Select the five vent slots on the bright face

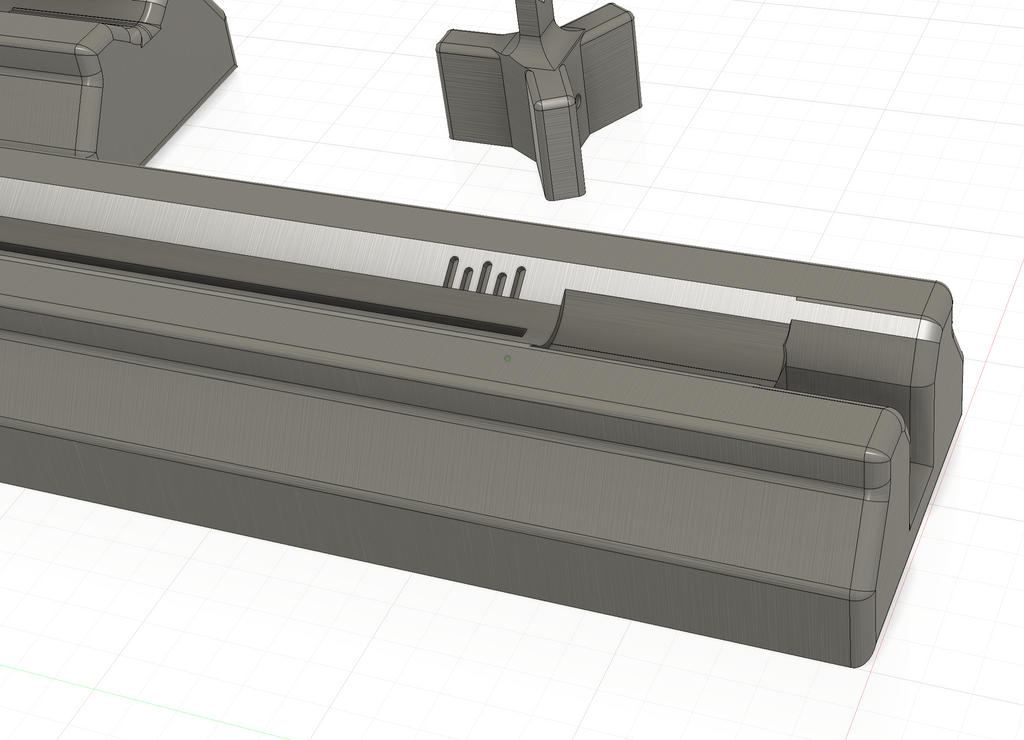point(486,275)
